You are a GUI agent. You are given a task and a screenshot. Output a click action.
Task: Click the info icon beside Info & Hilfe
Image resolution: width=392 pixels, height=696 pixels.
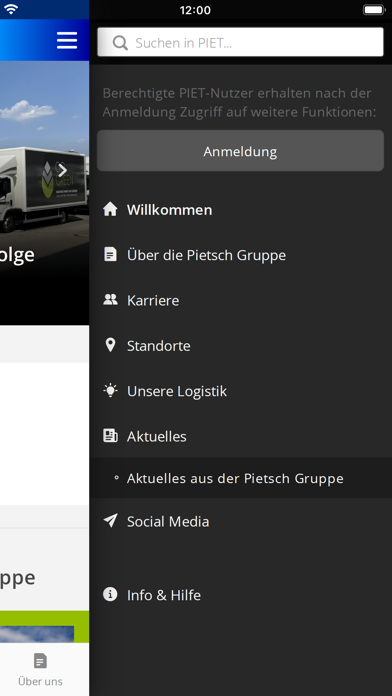point(110,594)
